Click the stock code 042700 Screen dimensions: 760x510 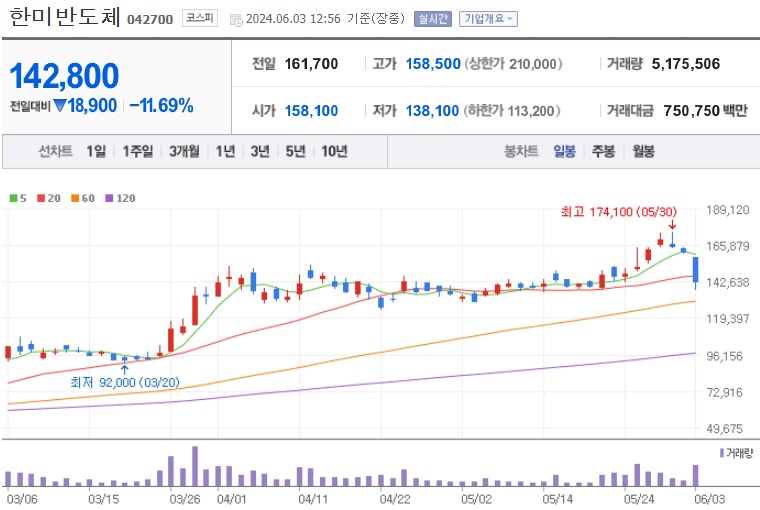pos(150,19)
